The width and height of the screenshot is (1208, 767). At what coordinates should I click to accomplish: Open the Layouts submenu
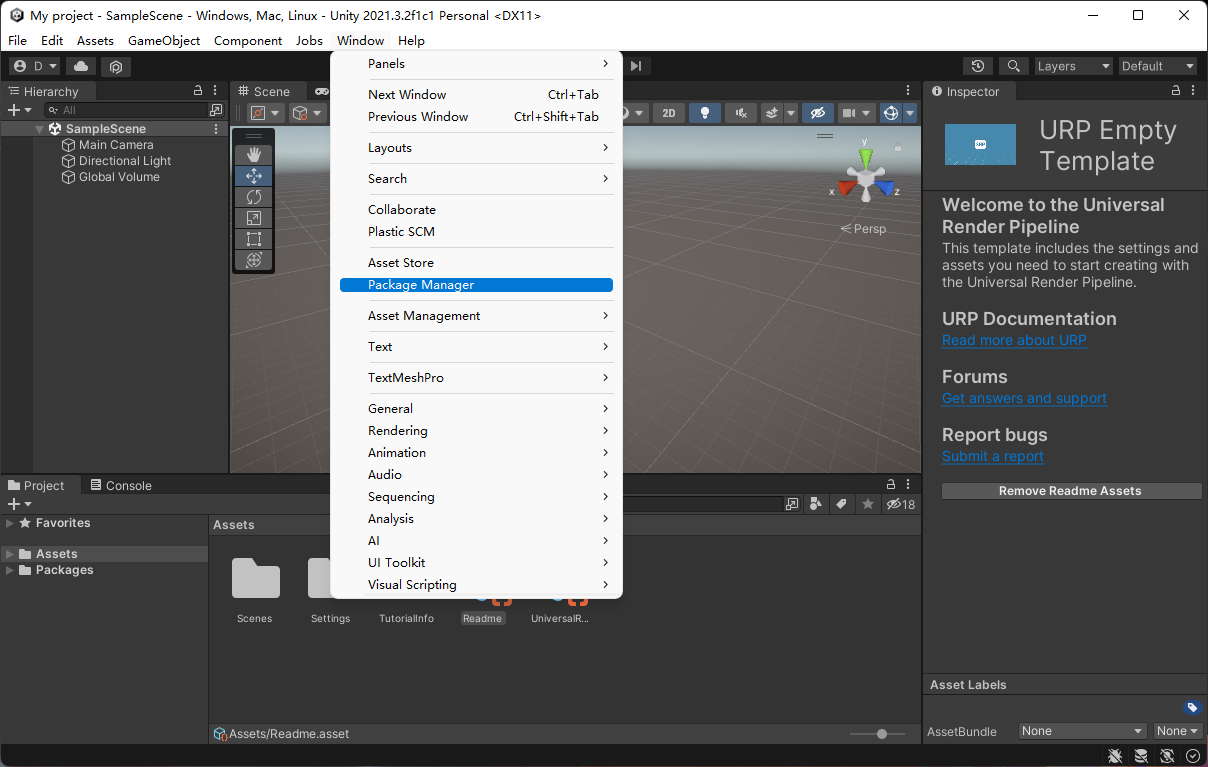pos(476,148)
